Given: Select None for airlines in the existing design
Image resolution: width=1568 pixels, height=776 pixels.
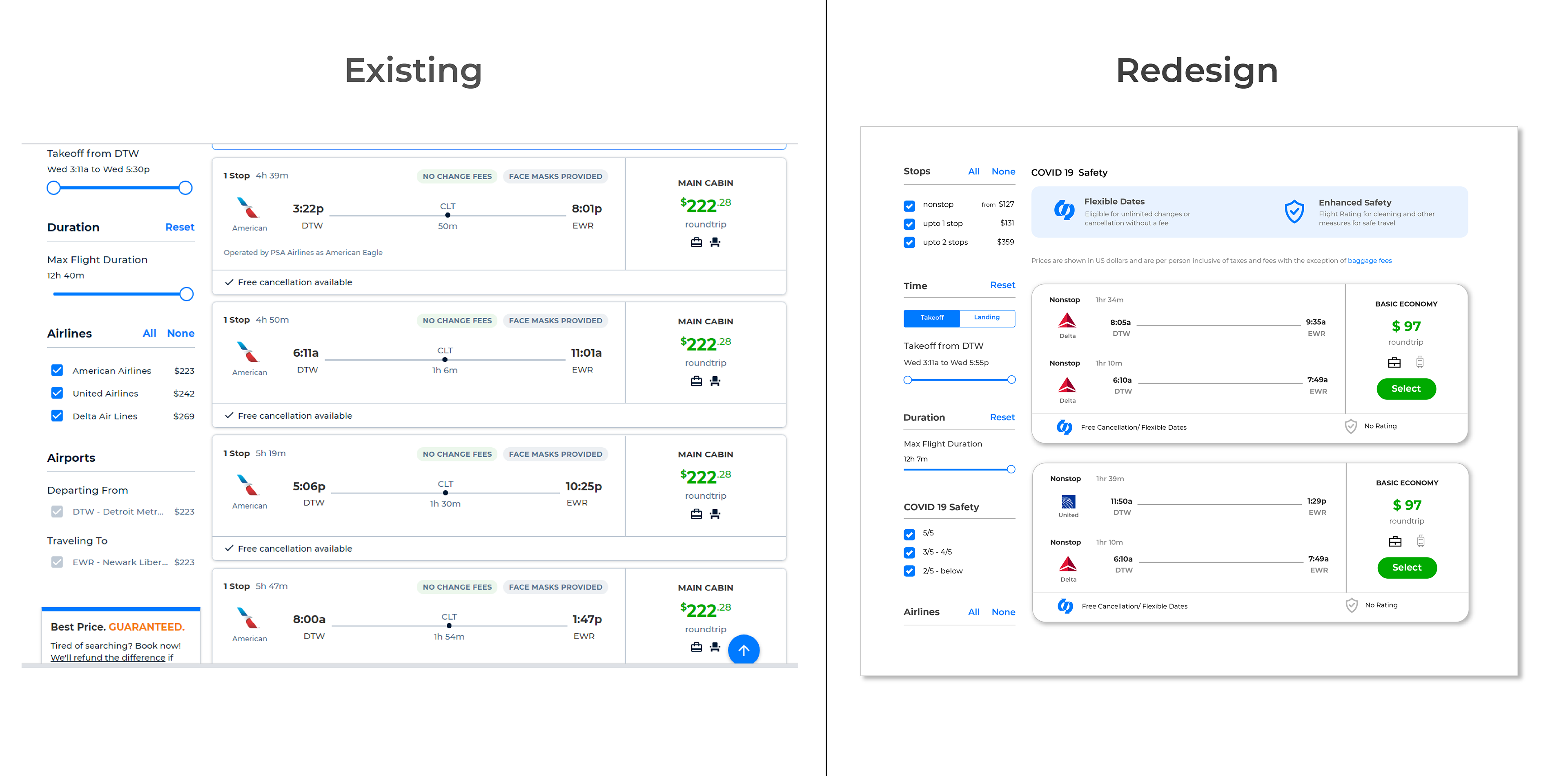Looking at the screenshot, I should coord(181,333).
